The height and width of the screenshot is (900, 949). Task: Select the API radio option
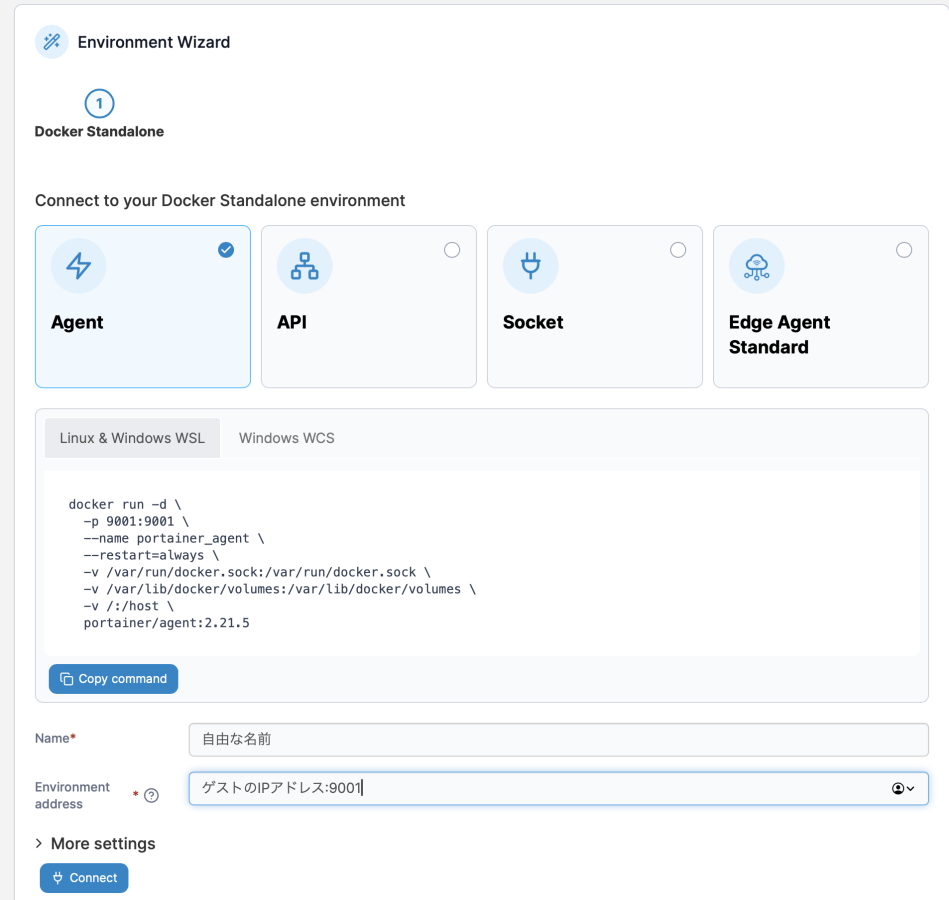452,250
